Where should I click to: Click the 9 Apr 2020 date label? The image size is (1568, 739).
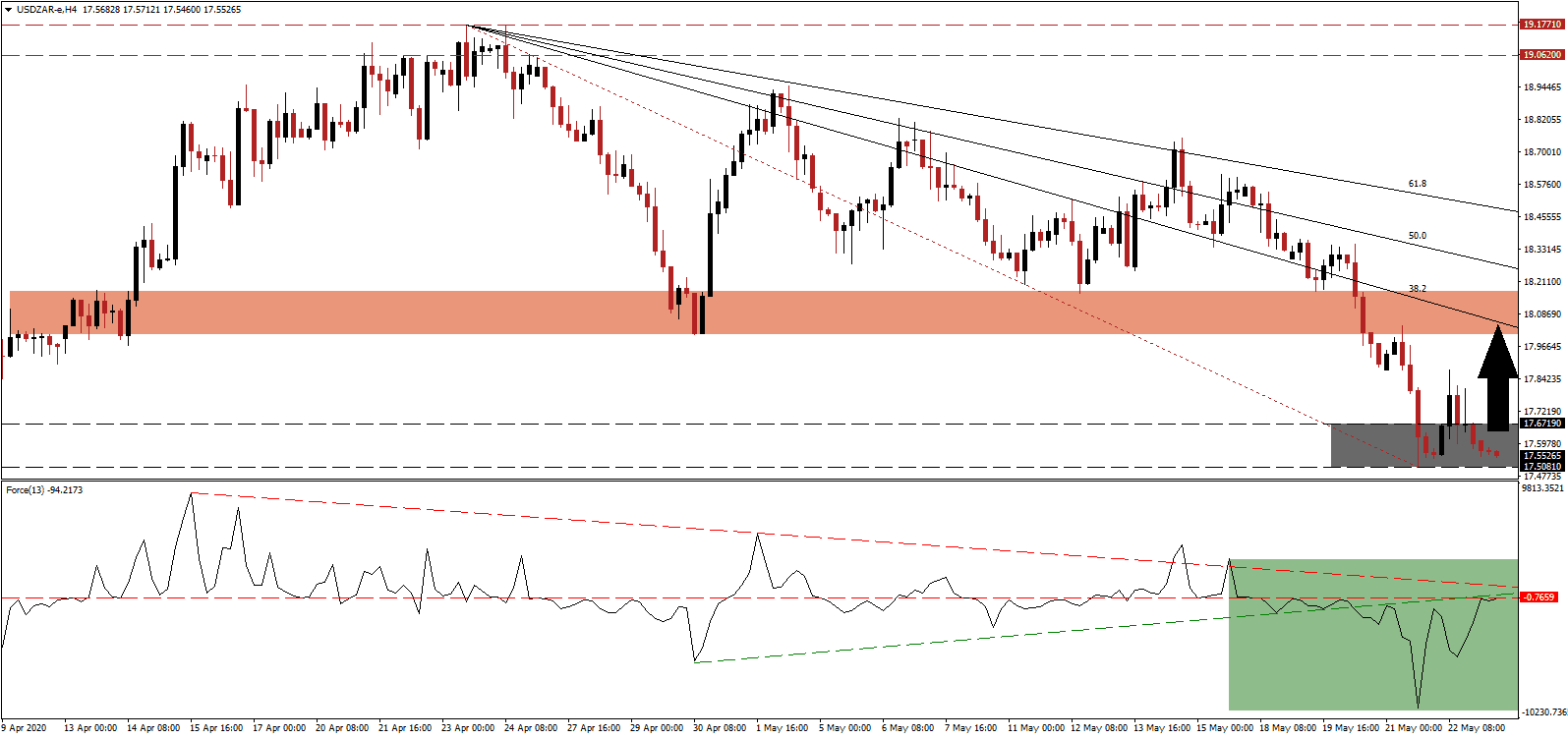click(25, 728)
